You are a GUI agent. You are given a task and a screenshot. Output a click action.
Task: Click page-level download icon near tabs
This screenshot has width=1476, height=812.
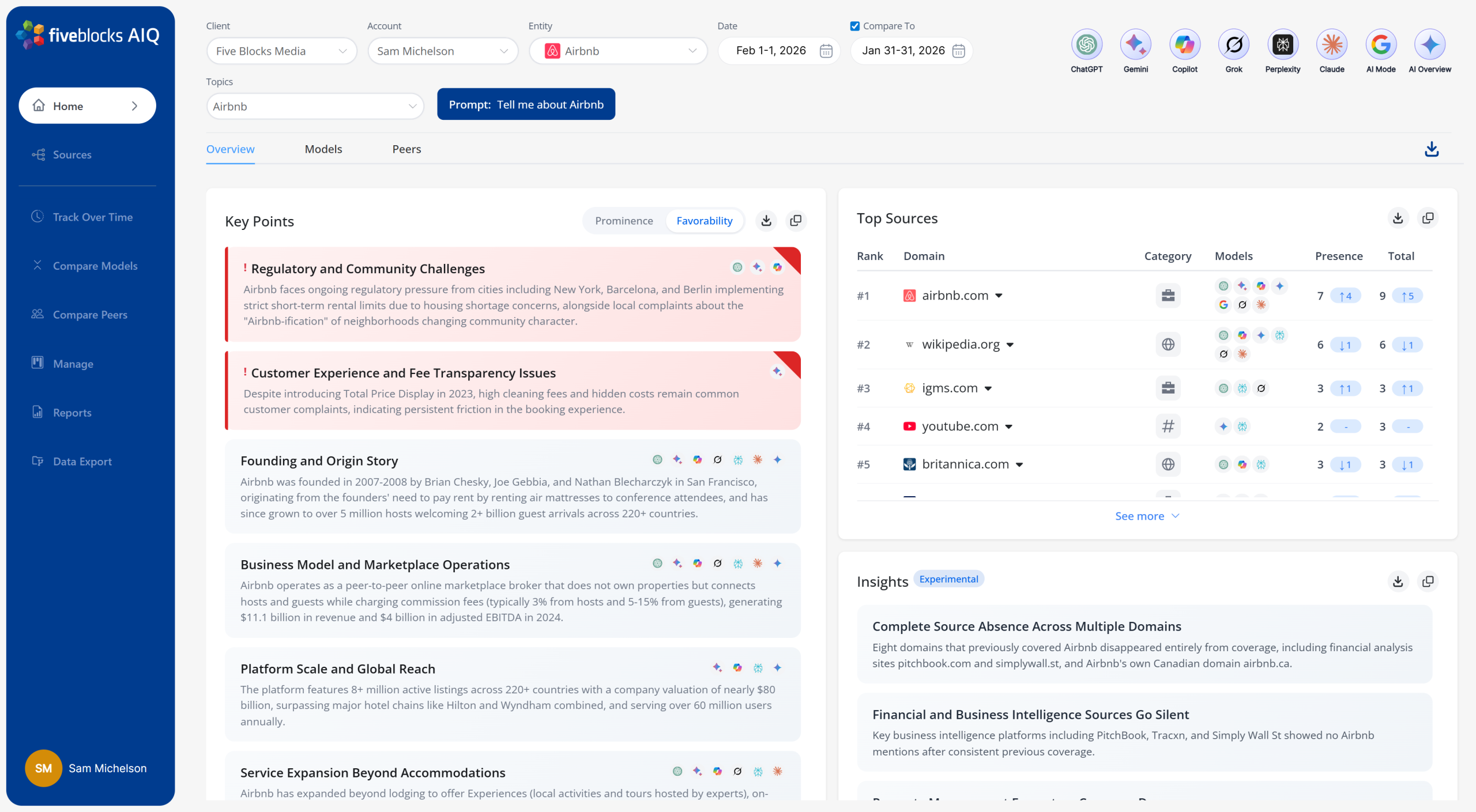tap(1431, 149)
